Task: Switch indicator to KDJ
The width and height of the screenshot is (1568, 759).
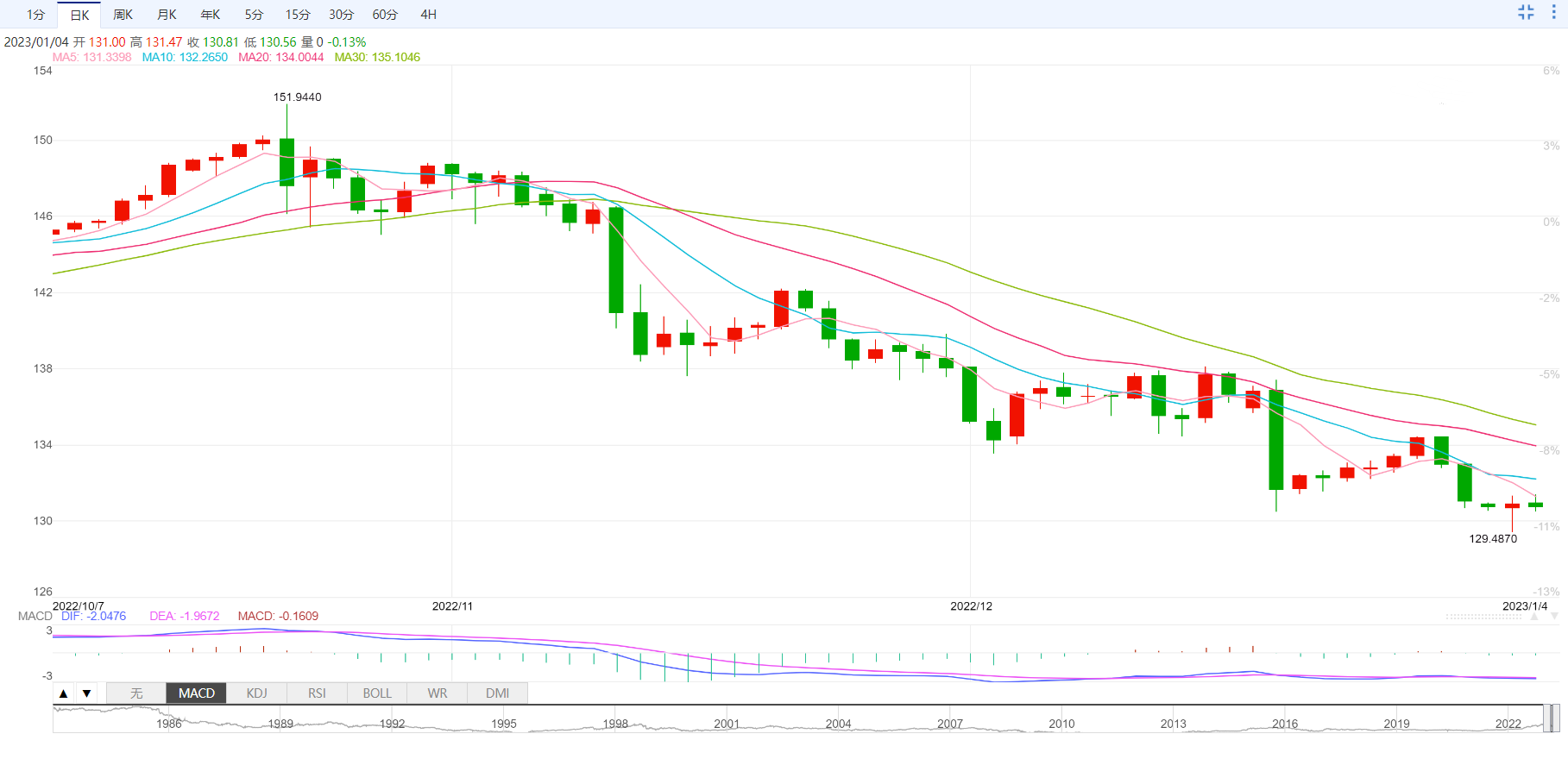Action: 256,693
